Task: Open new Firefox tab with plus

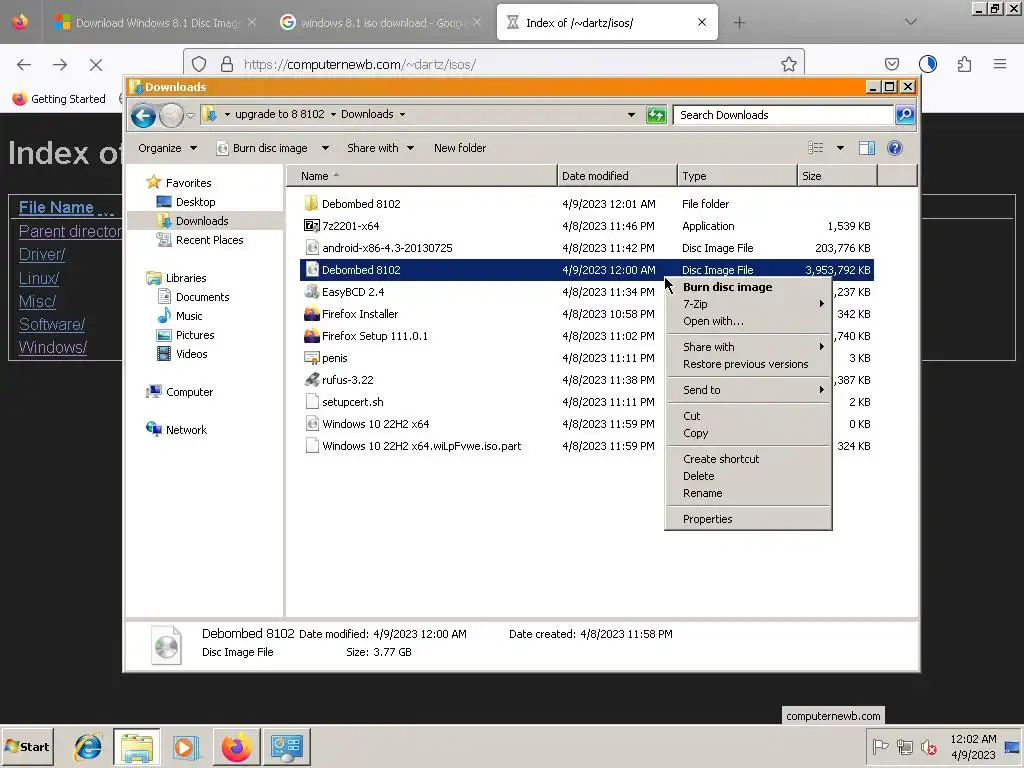Action: pyautogui.click(x=739, y=23)
